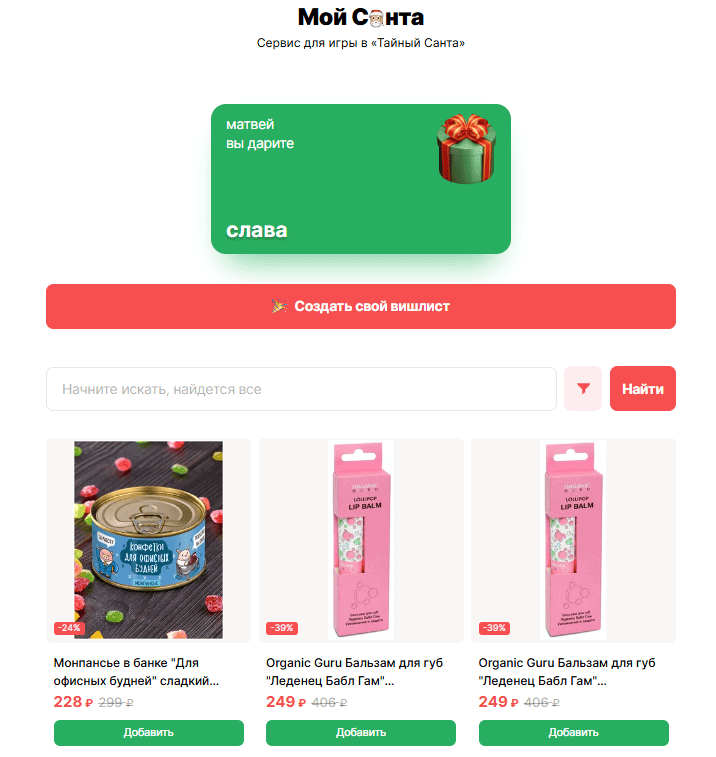Open the middle Organic Guru Бальзам title
Viewport: 716px width, 757px height.
(x=354, y=672)
